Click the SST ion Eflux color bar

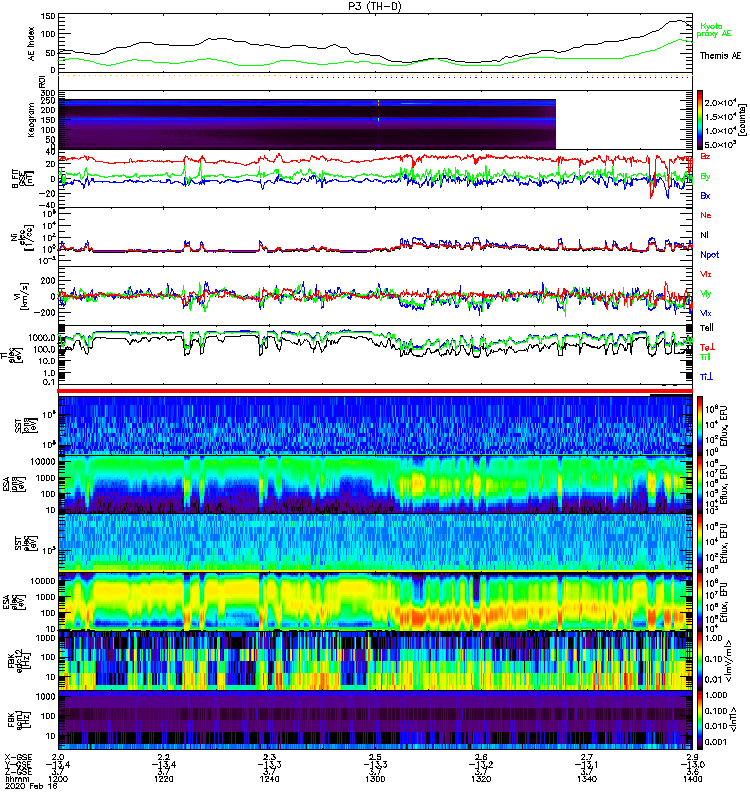click(700, 424)
